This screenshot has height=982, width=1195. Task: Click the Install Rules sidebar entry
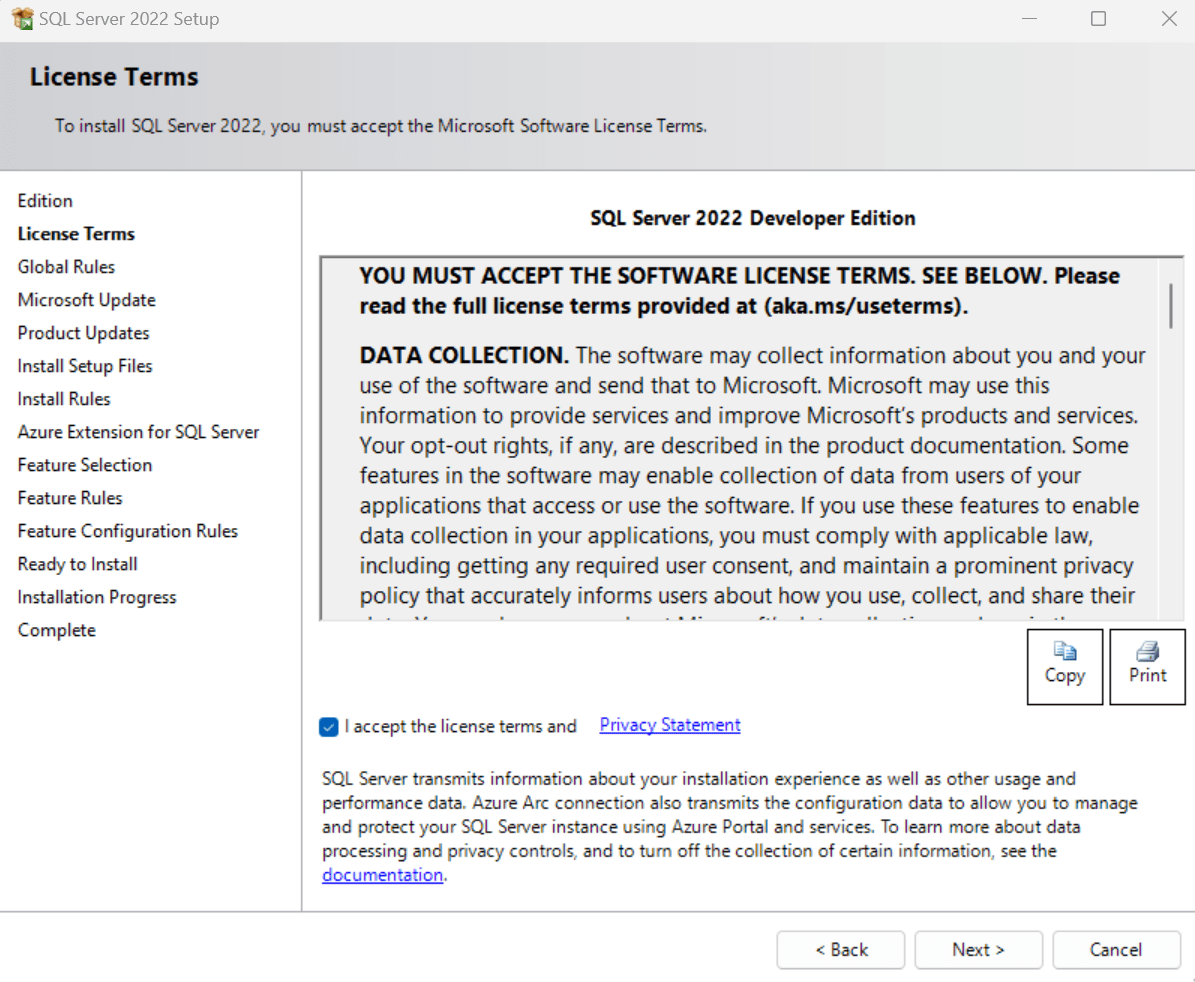(64, 399)
